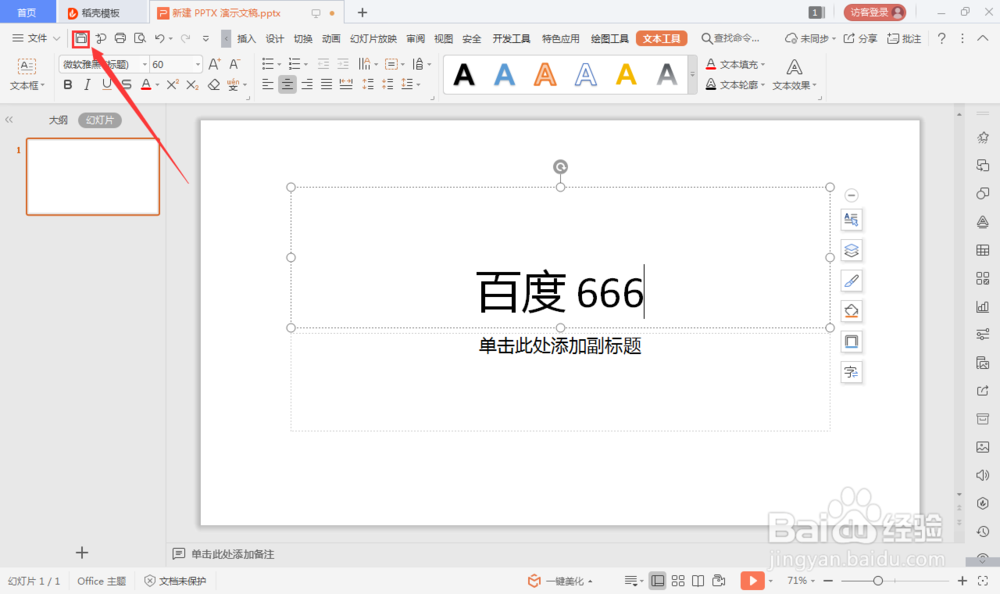Increase font size with A+ icon
The width and height of the screenshot is (1000, 594).
tap(214, 64)
